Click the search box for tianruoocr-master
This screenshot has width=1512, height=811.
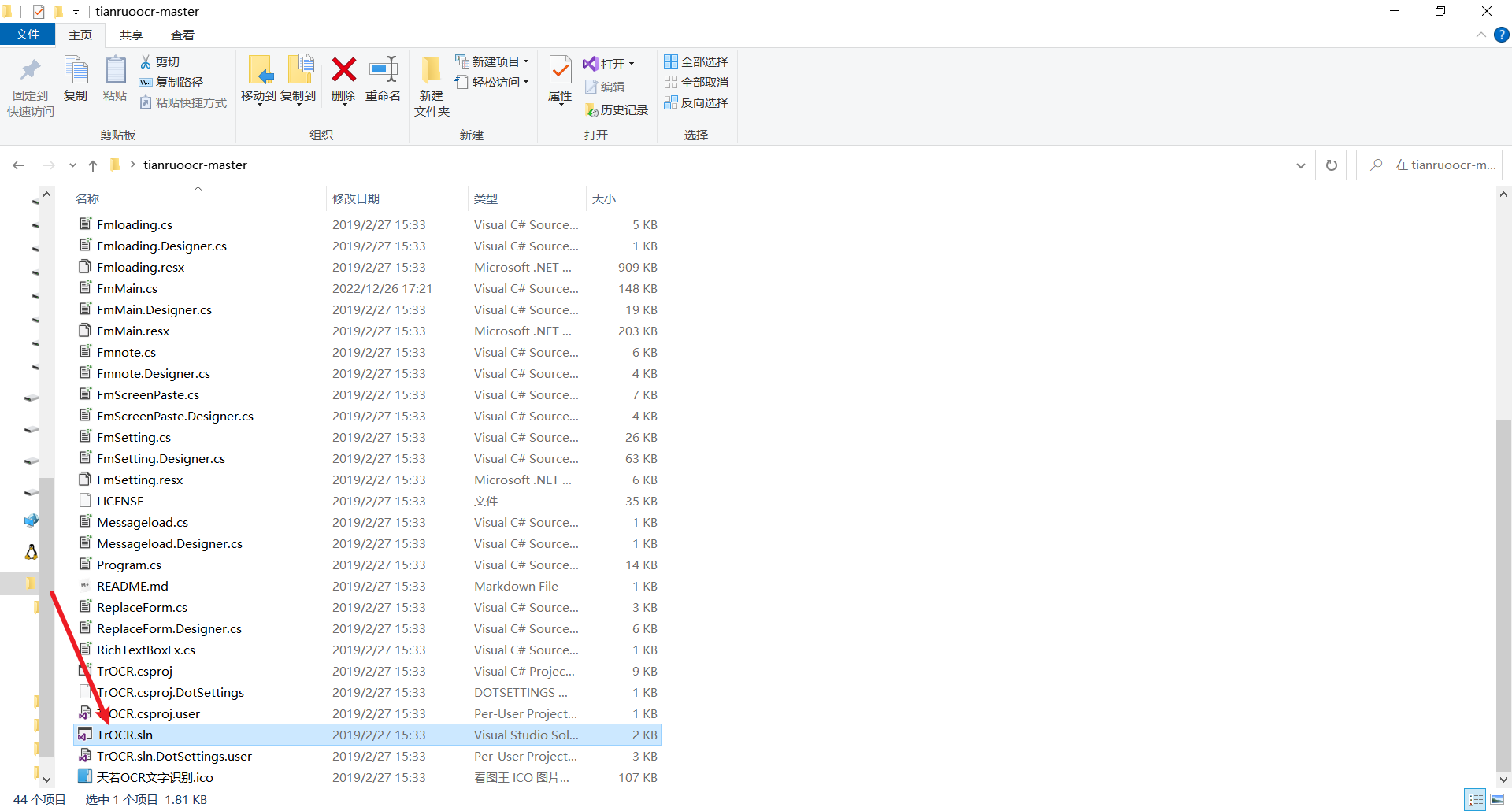pos(1429,165)
